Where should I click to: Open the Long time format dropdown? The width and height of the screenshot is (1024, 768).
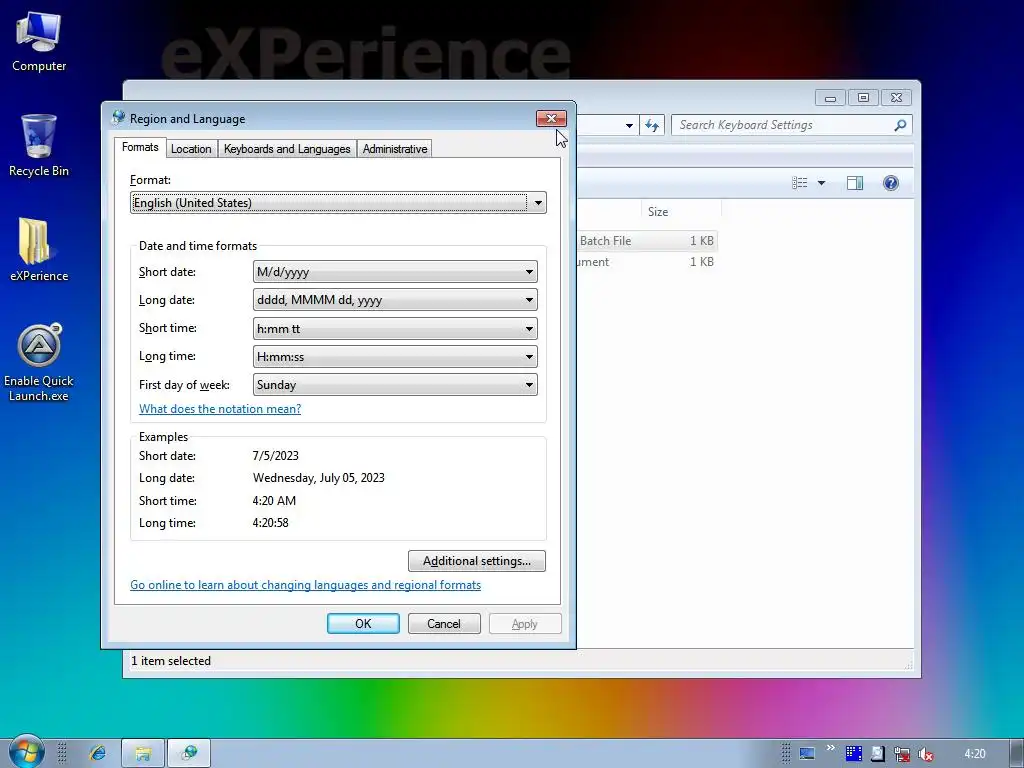click(395, 357)
